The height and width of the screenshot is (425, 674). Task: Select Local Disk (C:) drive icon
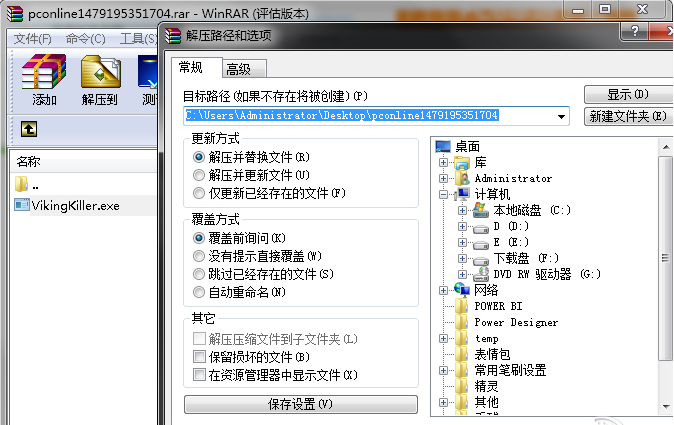click(x=480, y=210)
